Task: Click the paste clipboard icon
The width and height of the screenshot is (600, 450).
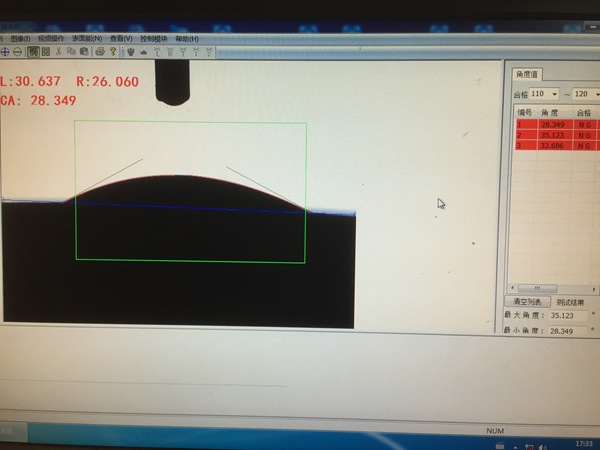Action: coord(84,51)
